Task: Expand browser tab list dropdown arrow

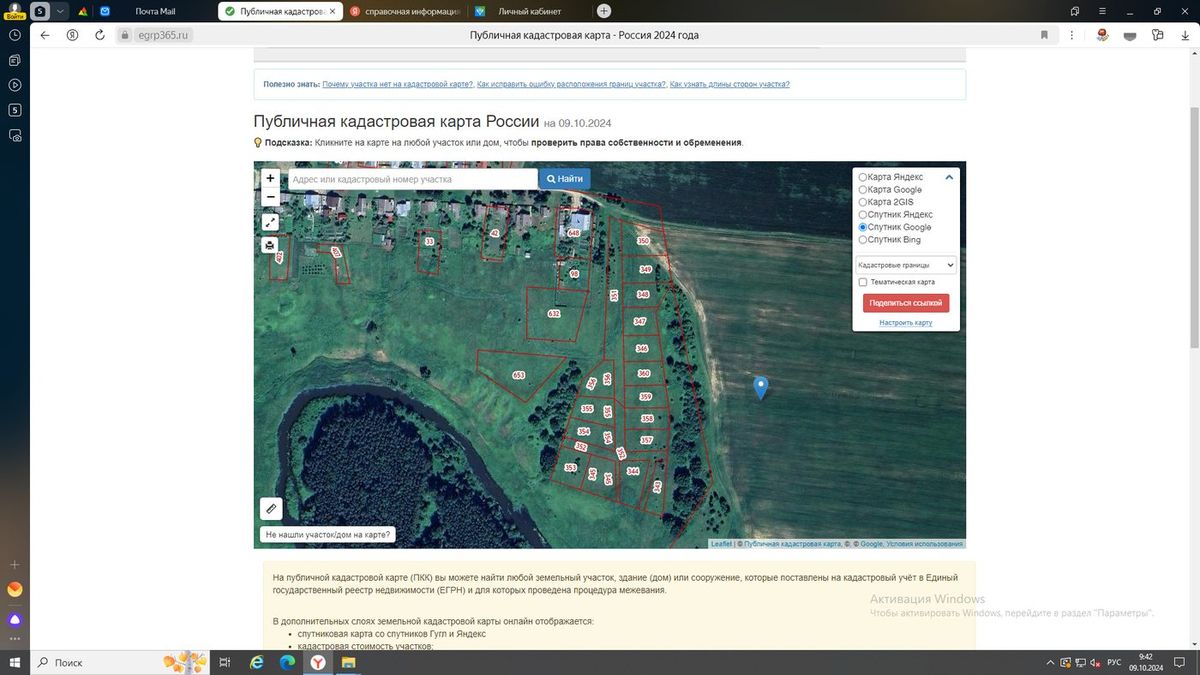Action: click(61, 11)
